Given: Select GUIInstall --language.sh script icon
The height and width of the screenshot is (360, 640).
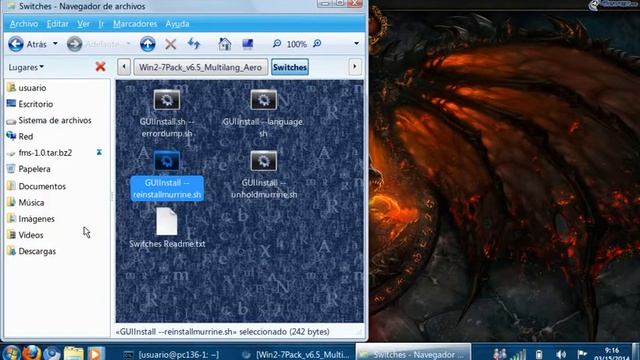Looking at the screenshot, I should coord(263,100).
